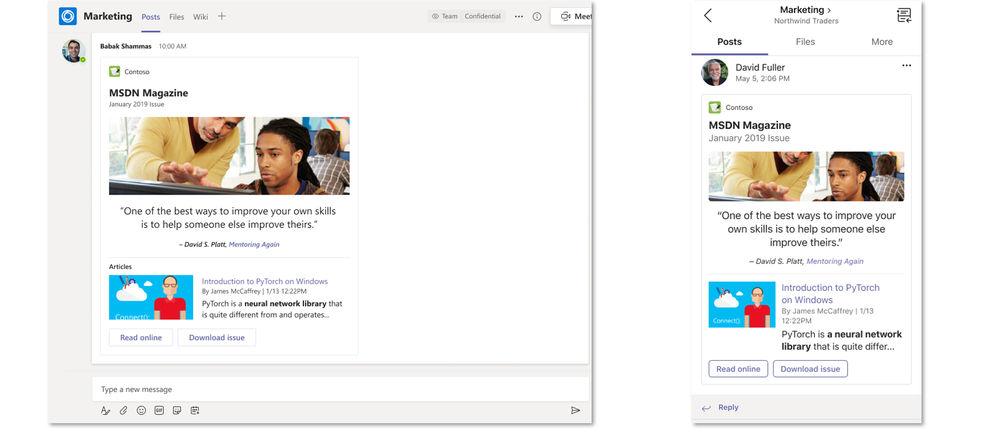Open mobile channel list icon at top right
The image size is (999, 429).
pos(904,15)
